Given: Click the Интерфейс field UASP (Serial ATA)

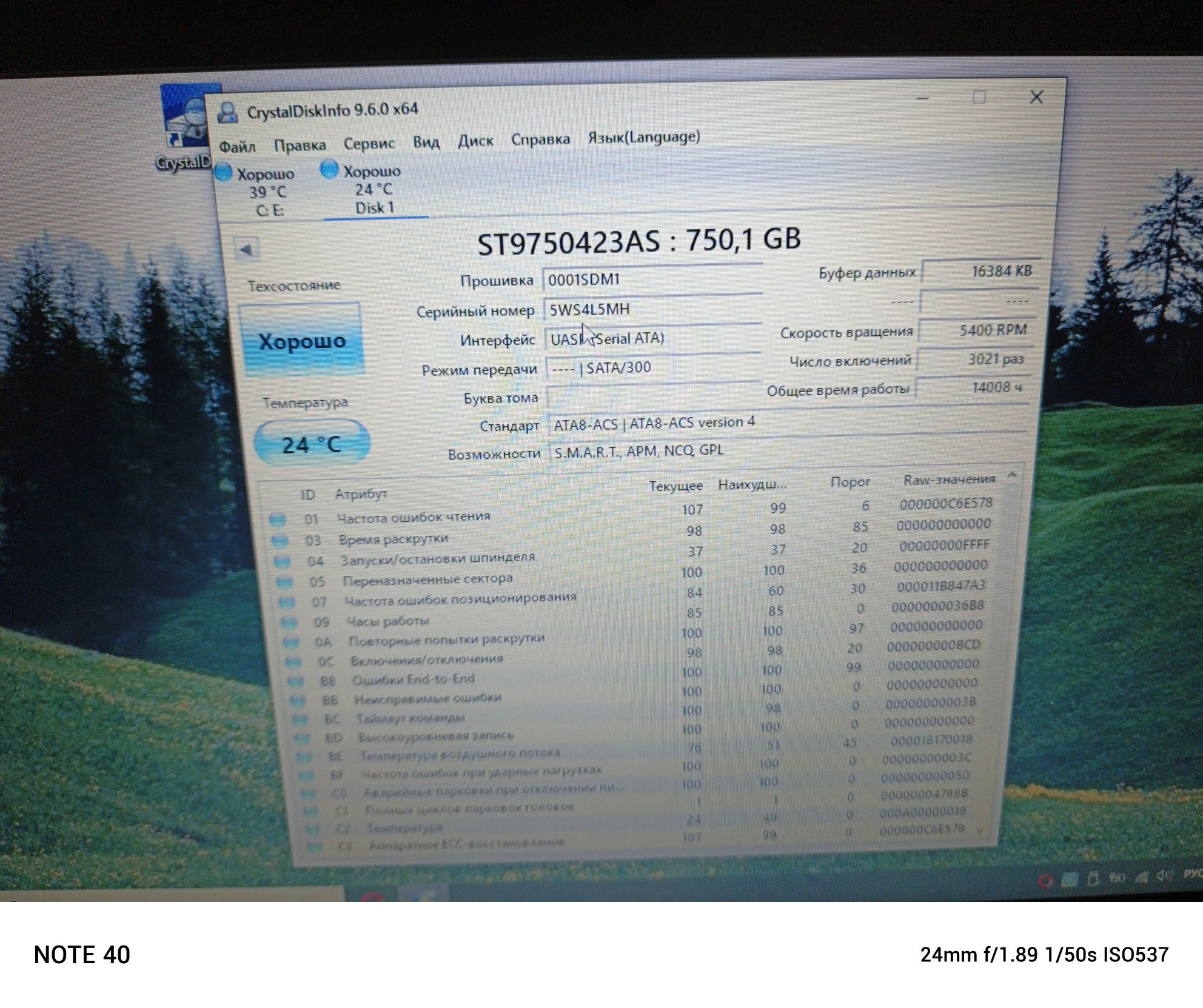Looking at the screenshot, I should [x=653, y=338].
